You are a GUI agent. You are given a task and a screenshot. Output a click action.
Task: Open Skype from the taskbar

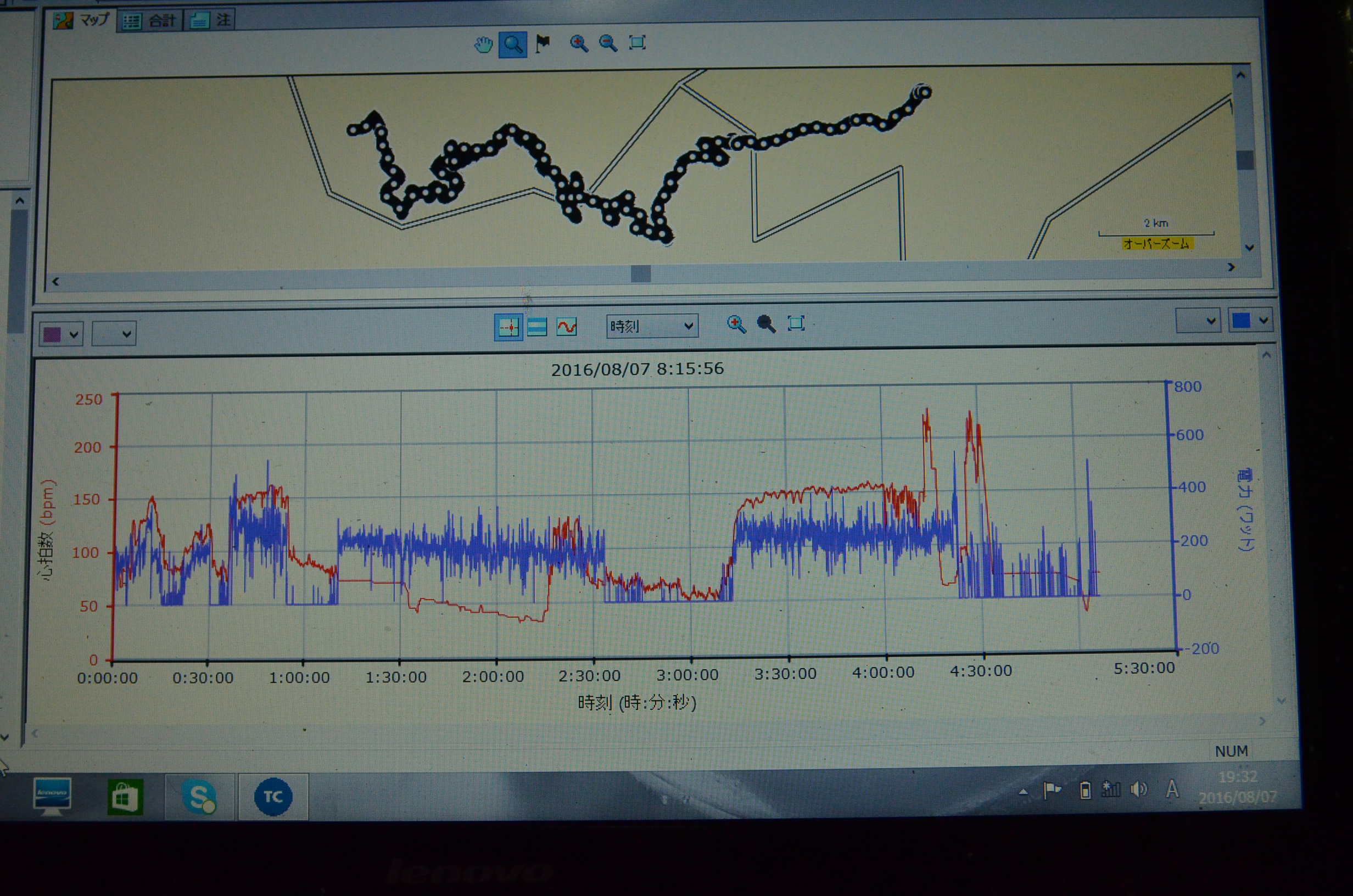(199, 797)
